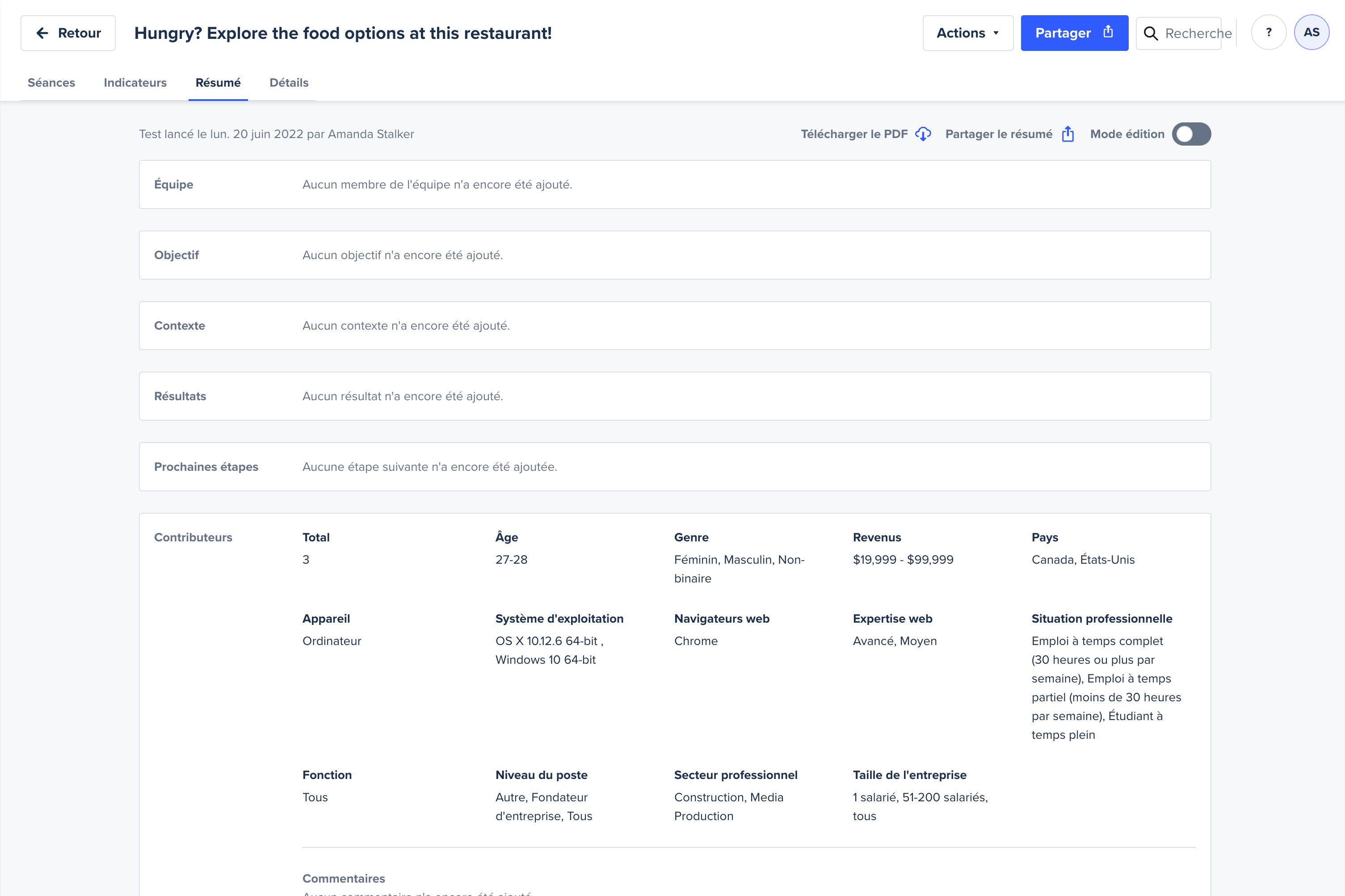Viewport: 1345px width, 896px height.
Task: Click the device value 'Ordinateur'
Action: [332, 641]
